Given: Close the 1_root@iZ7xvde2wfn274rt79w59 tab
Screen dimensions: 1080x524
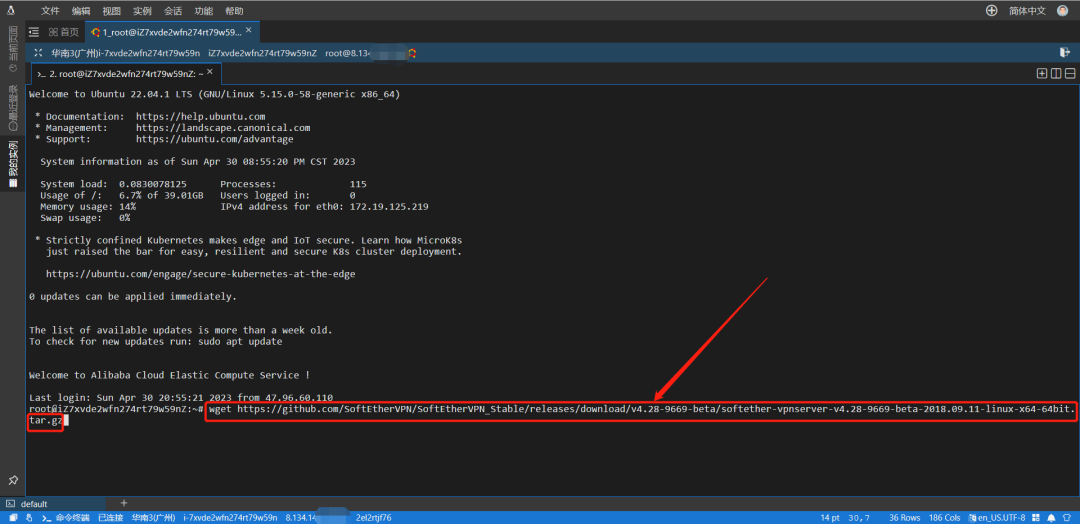Looking at the screenshot, I should click(249, 30).
